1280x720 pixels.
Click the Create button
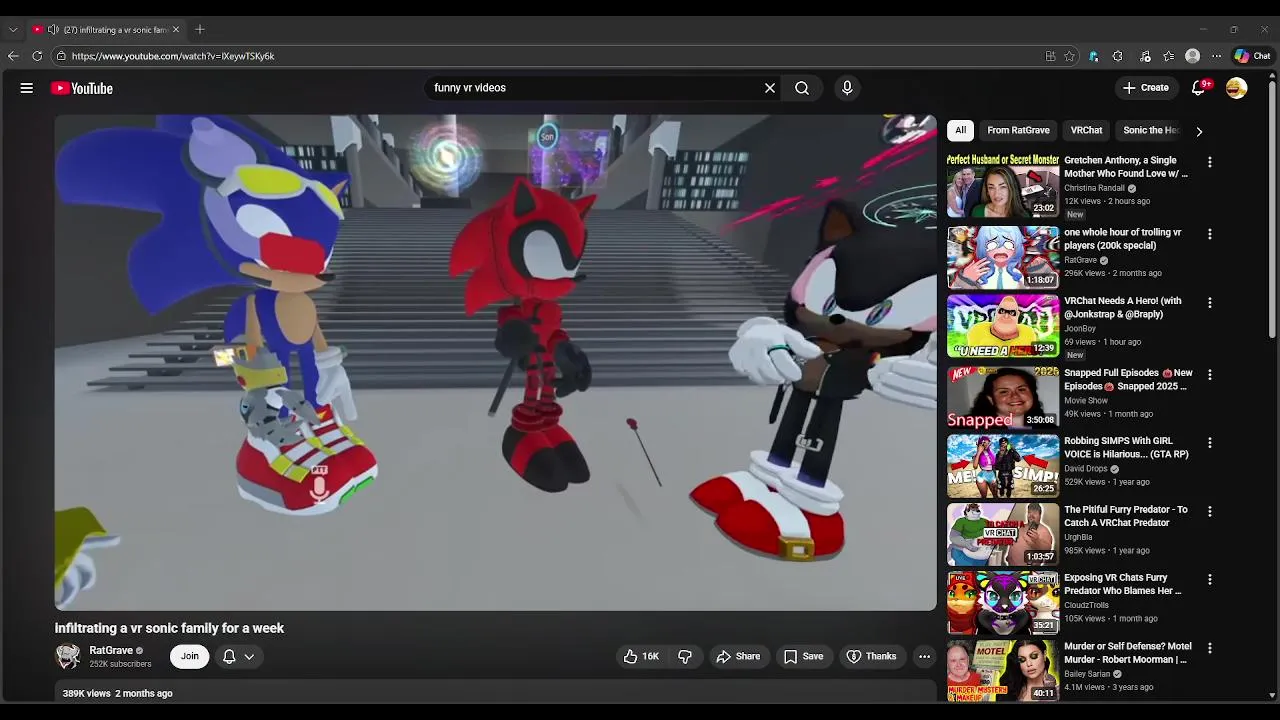click(x=1145, y=88)
